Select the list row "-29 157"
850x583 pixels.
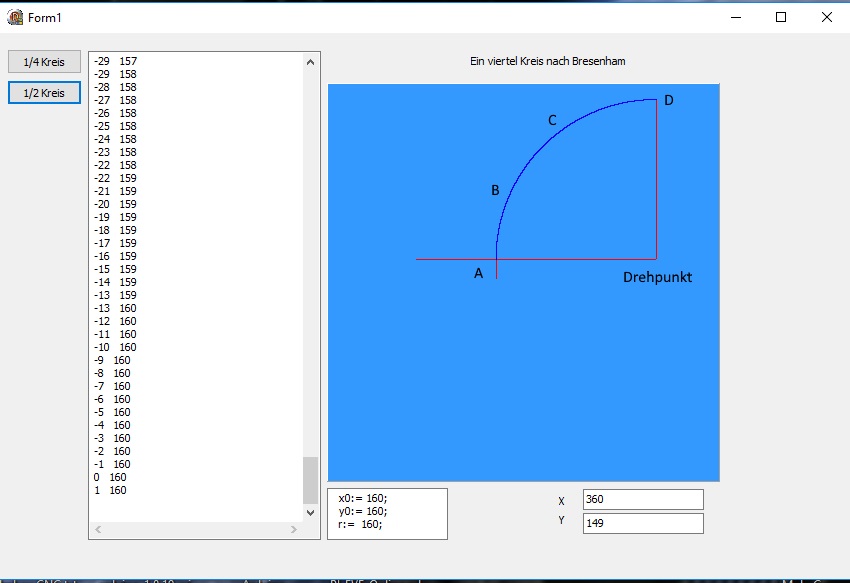pyautogui.click(x=115, y=61)
